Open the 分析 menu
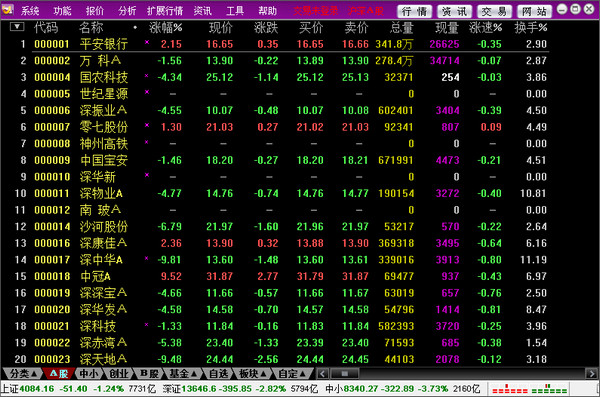 [127, 11]
